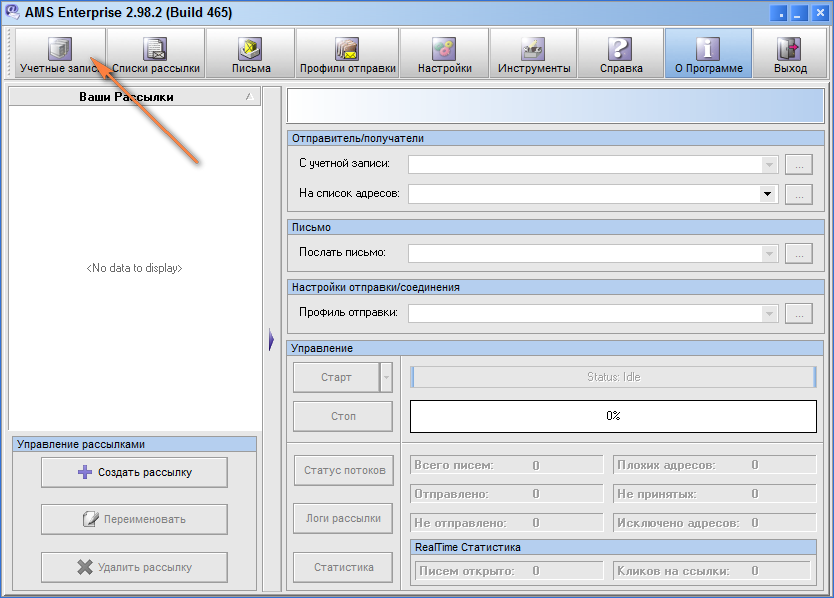Select the О Программе about toolbar item
Viewport: 834px width, 598px height.
click(x=708, y=53)
